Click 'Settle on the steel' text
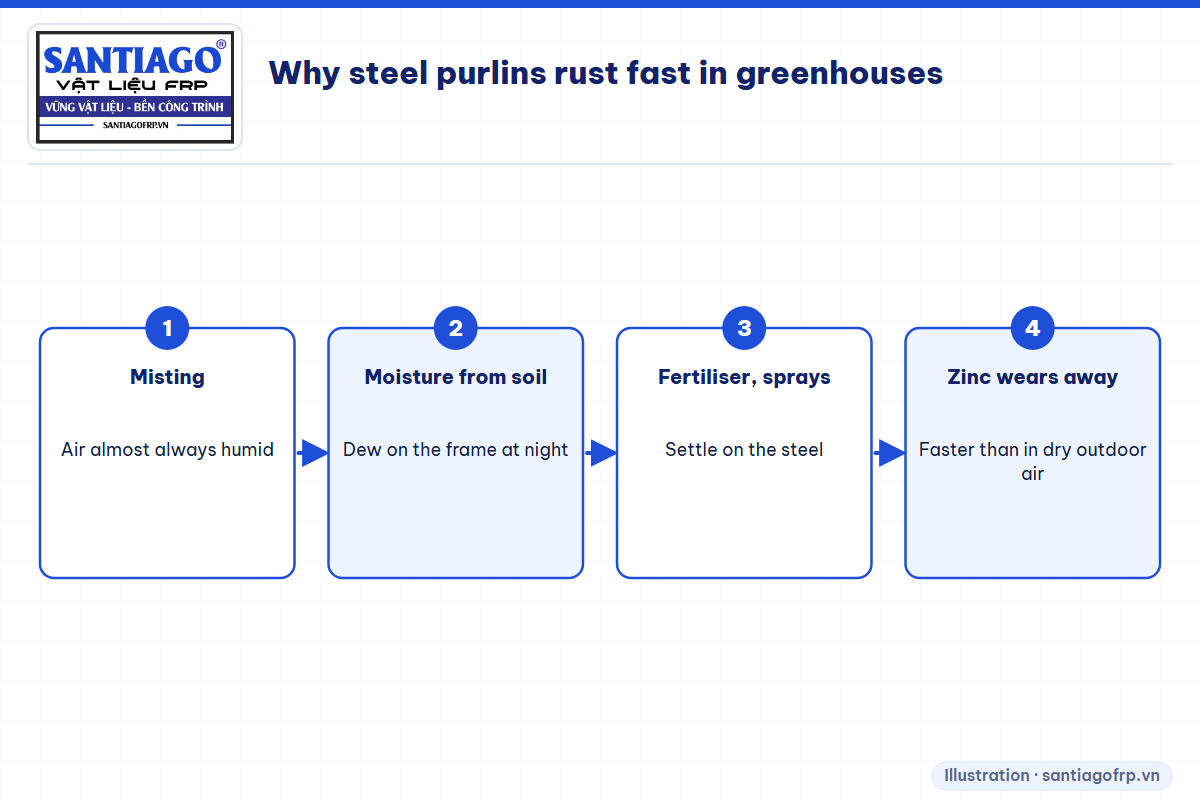 click(x=744, y=450)
